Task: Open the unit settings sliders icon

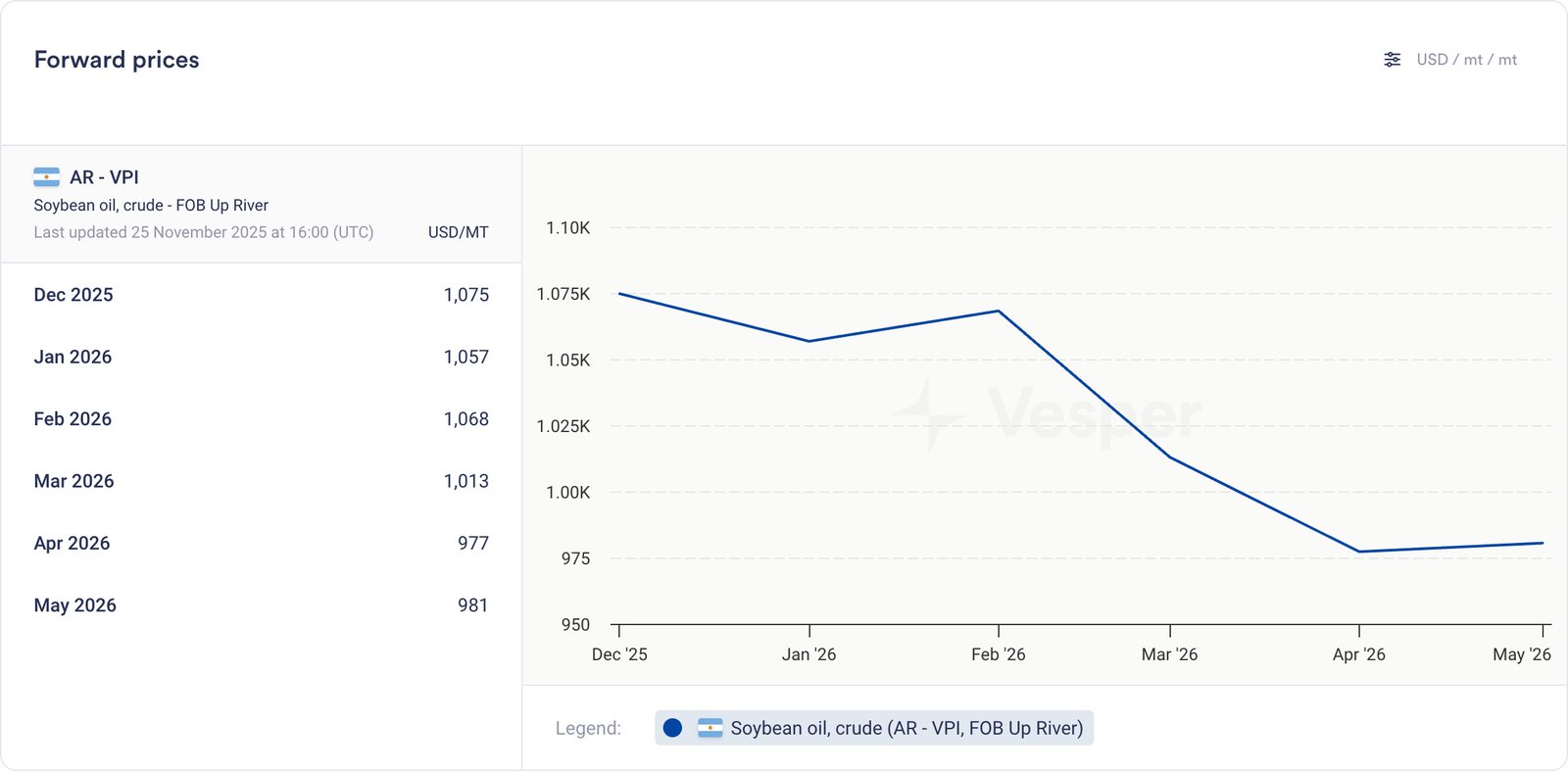Action: [1392, 60]
